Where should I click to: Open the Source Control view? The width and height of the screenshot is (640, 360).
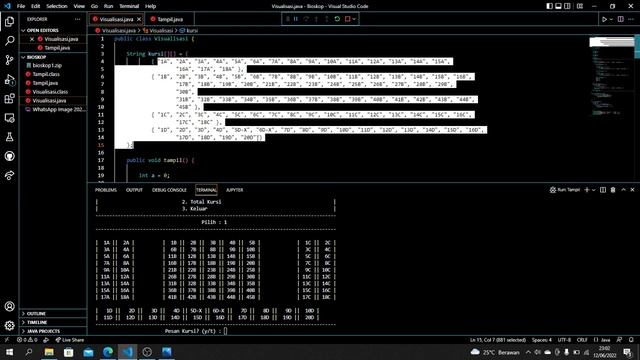[x=9, y=60]
